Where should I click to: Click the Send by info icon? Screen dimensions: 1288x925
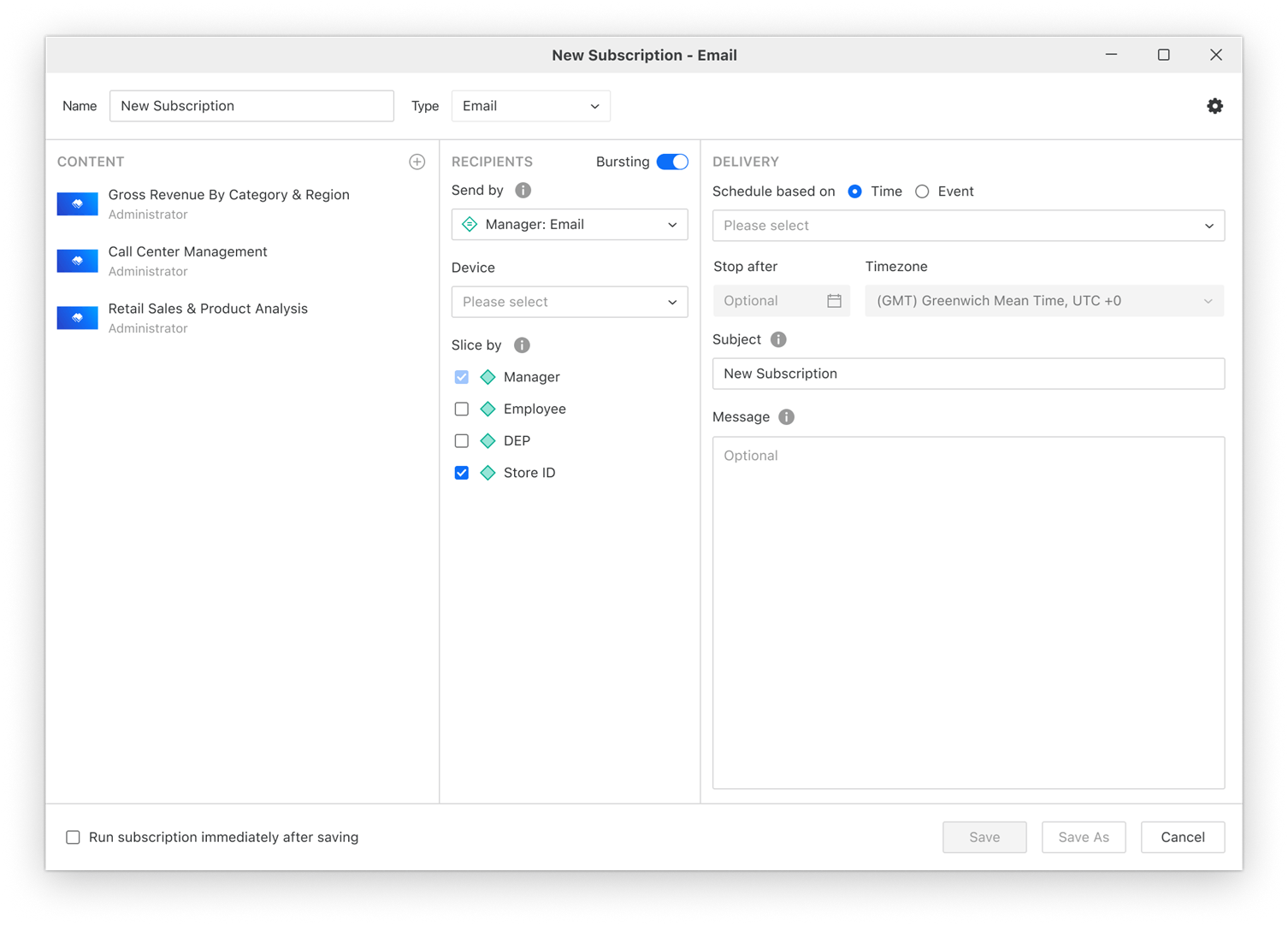coord(523,190)
